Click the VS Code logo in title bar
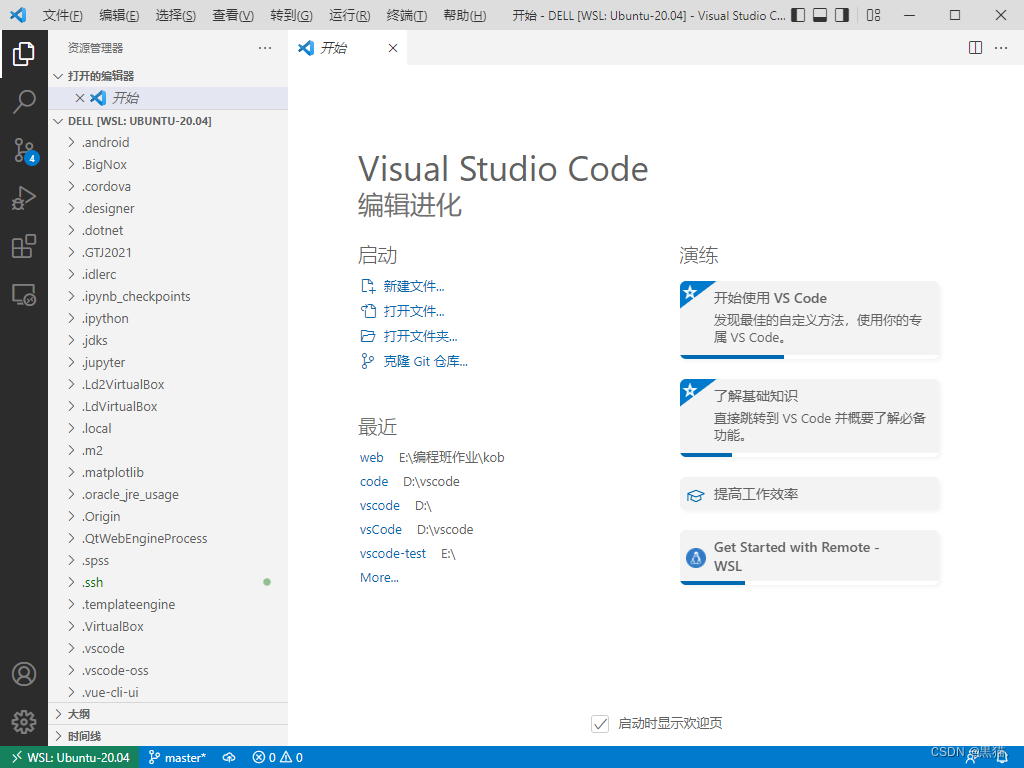The width and height of the screenshot is (1024, 768). point(18,15)
